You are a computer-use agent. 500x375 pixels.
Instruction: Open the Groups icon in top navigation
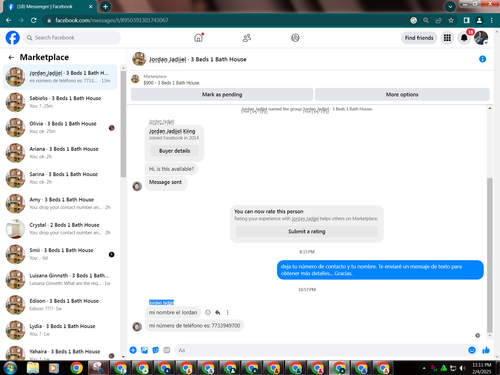click(x=295, y=38)
